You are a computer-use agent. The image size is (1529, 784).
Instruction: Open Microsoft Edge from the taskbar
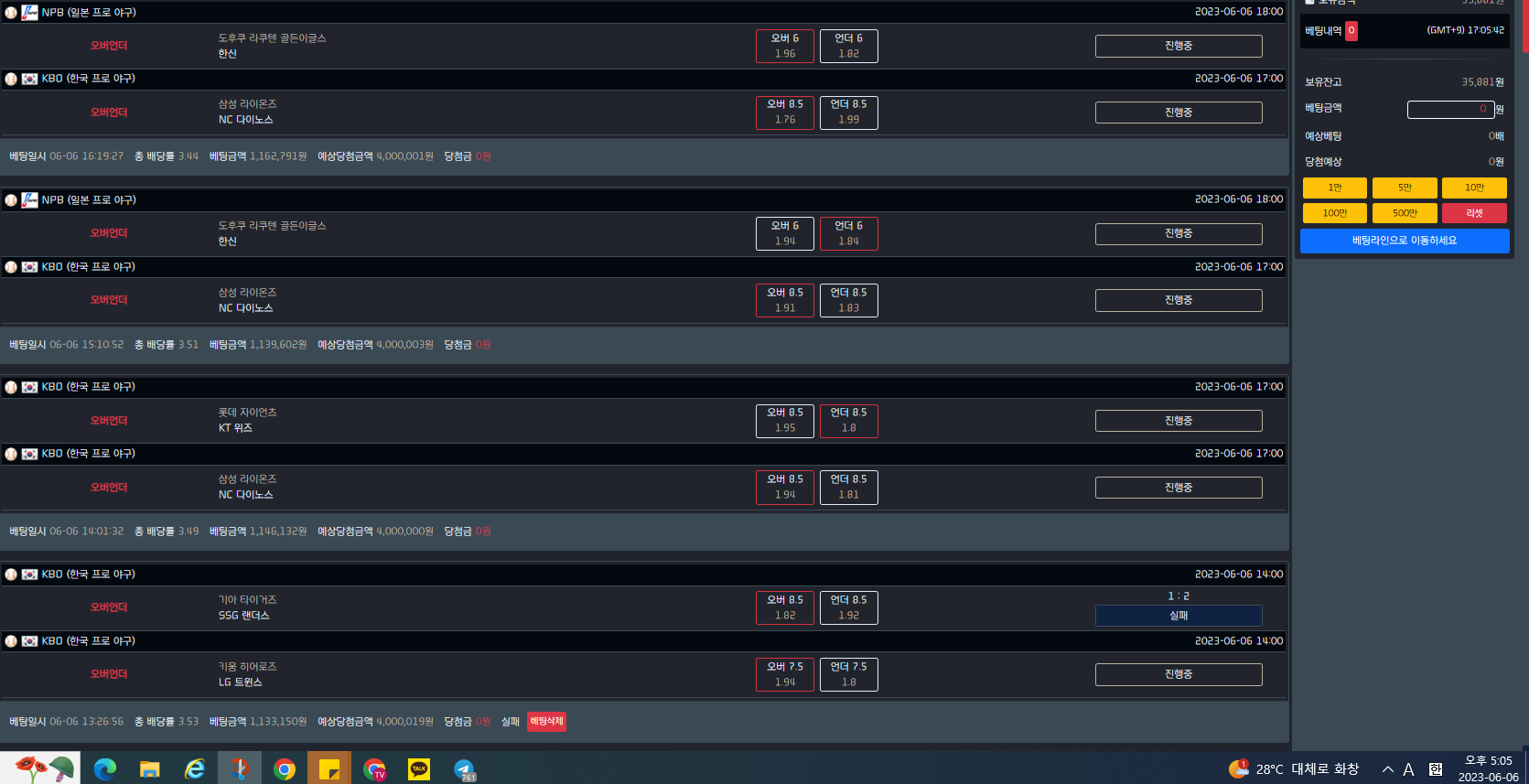tap(105, 769)
